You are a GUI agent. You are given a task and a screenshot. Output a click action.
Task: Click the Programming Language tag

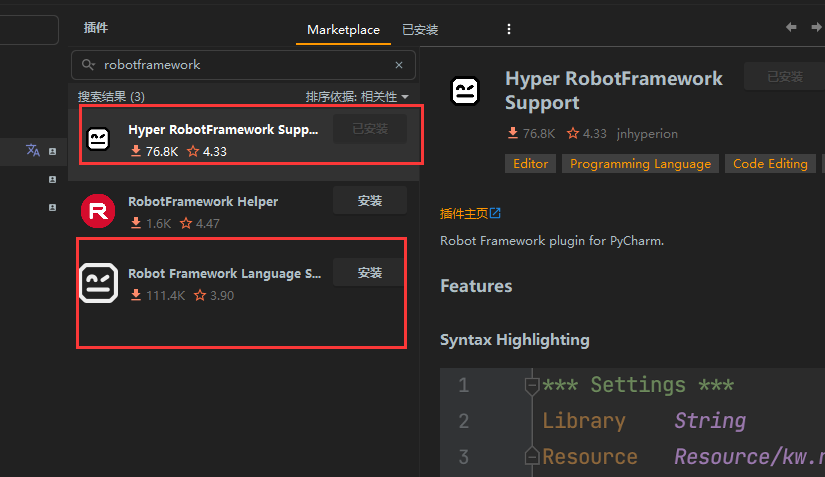coord(640,164)
